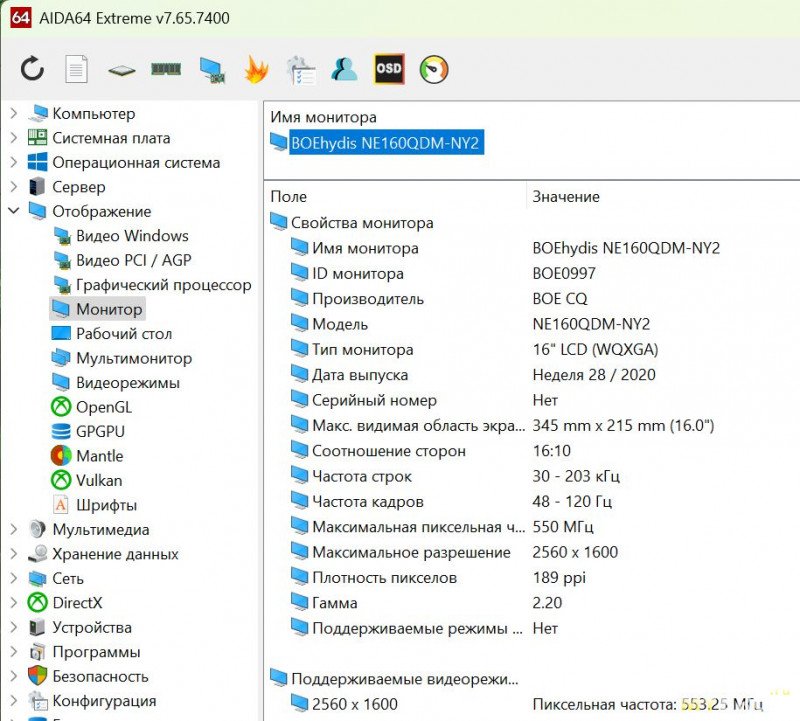
Task: Select the Монитор tree item
Action: pos(97,309)
